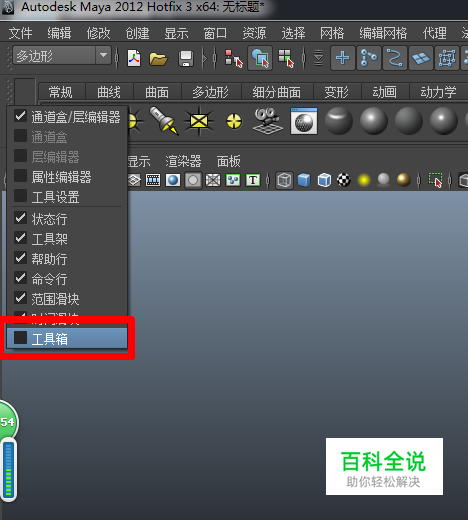
Task: Click the joints selection mask icon
Action: [x=369, y=58]
